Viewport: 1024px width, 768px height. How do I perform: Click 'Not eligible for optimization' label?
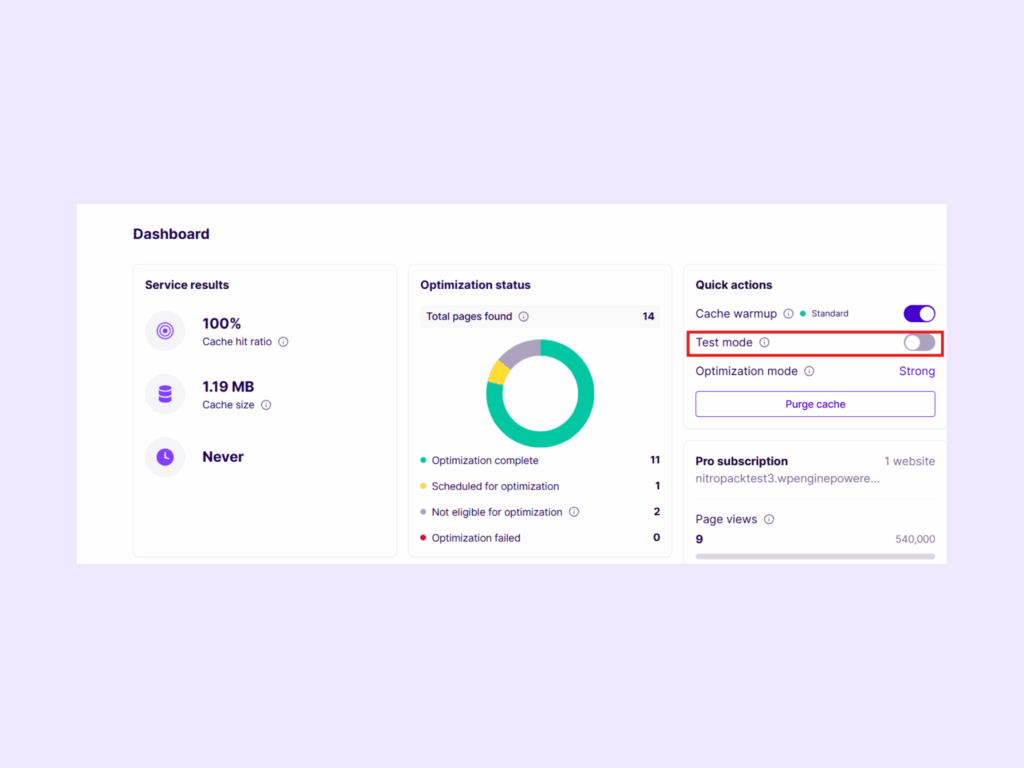[x=496, y=512]
